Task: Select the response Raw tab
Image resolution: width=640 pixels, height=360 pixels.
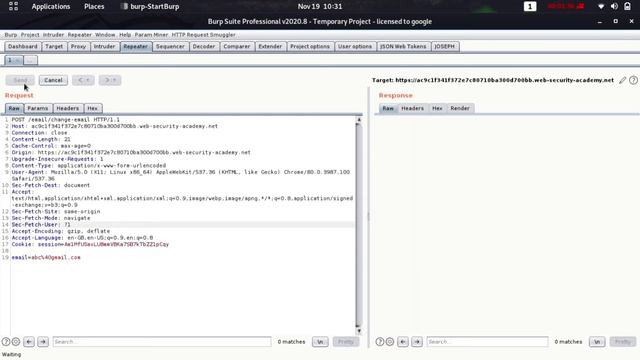Action: coord(388,108)
